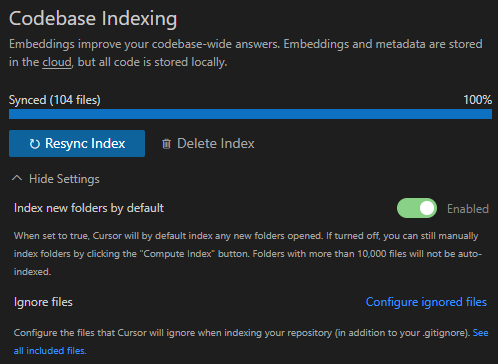Click the blue indexing progress bar
Image resolution: width=498 pixels, height=364 pixels.
pos(250,114)
